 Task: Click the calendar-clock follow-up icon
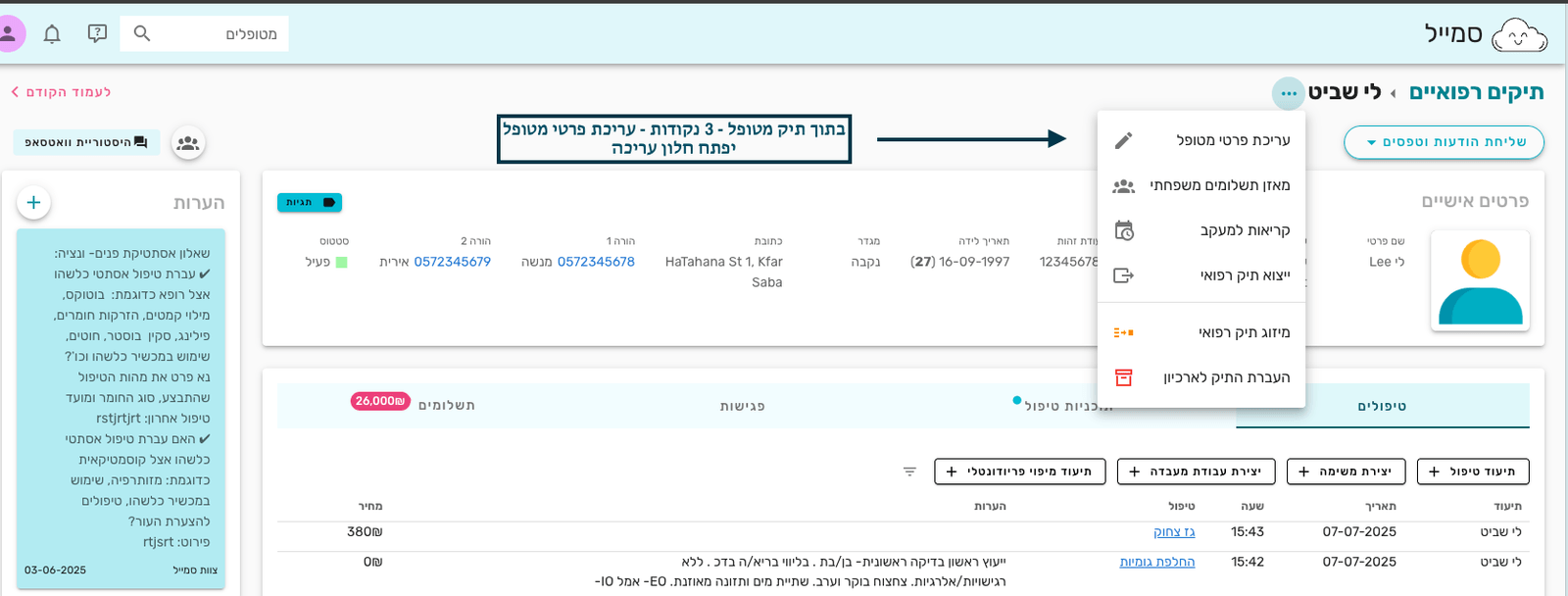tap(1124, 230)
